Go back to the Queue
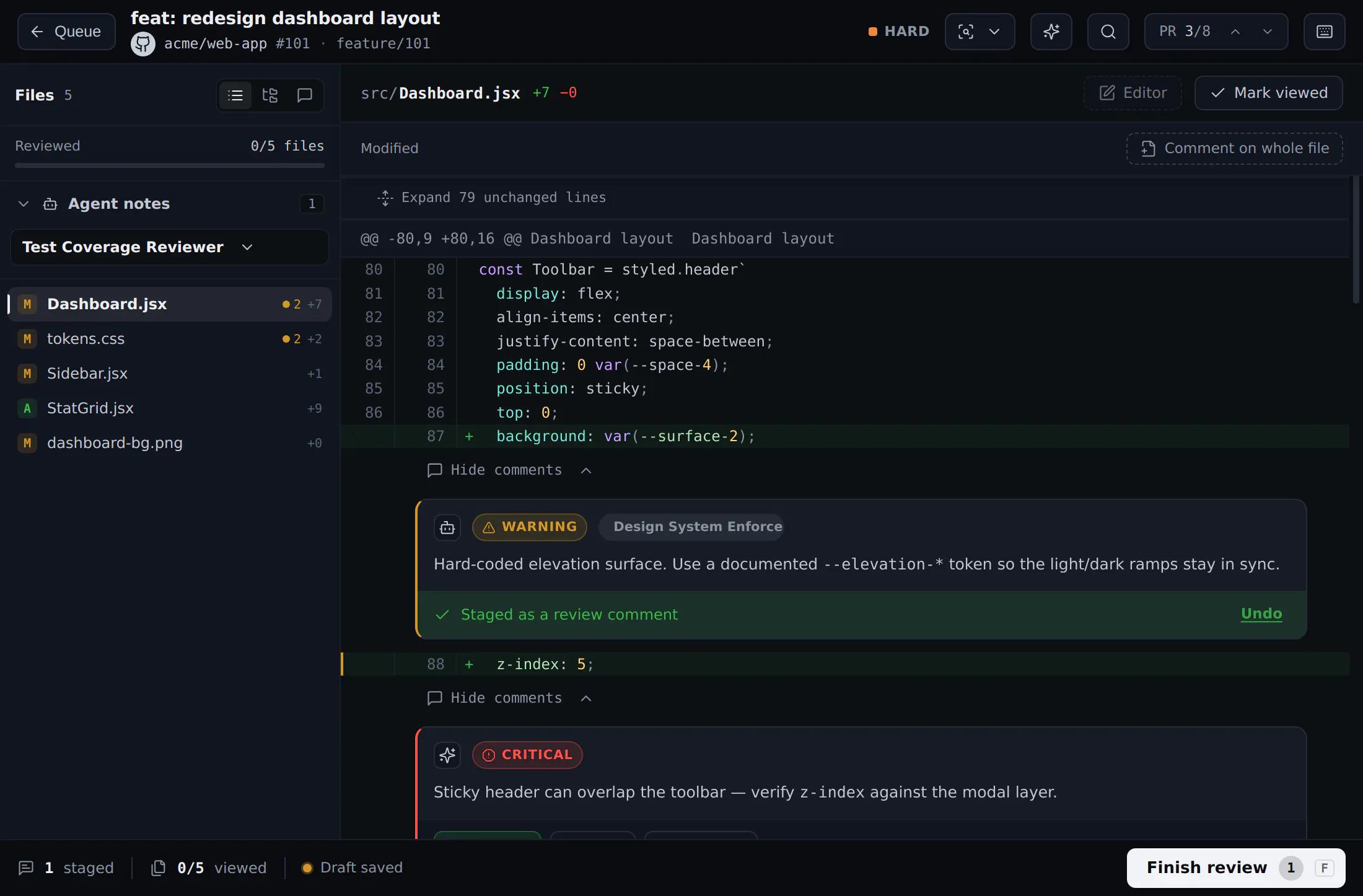The height and width of the screenshot is (896, 1363). tap(66, 32)
